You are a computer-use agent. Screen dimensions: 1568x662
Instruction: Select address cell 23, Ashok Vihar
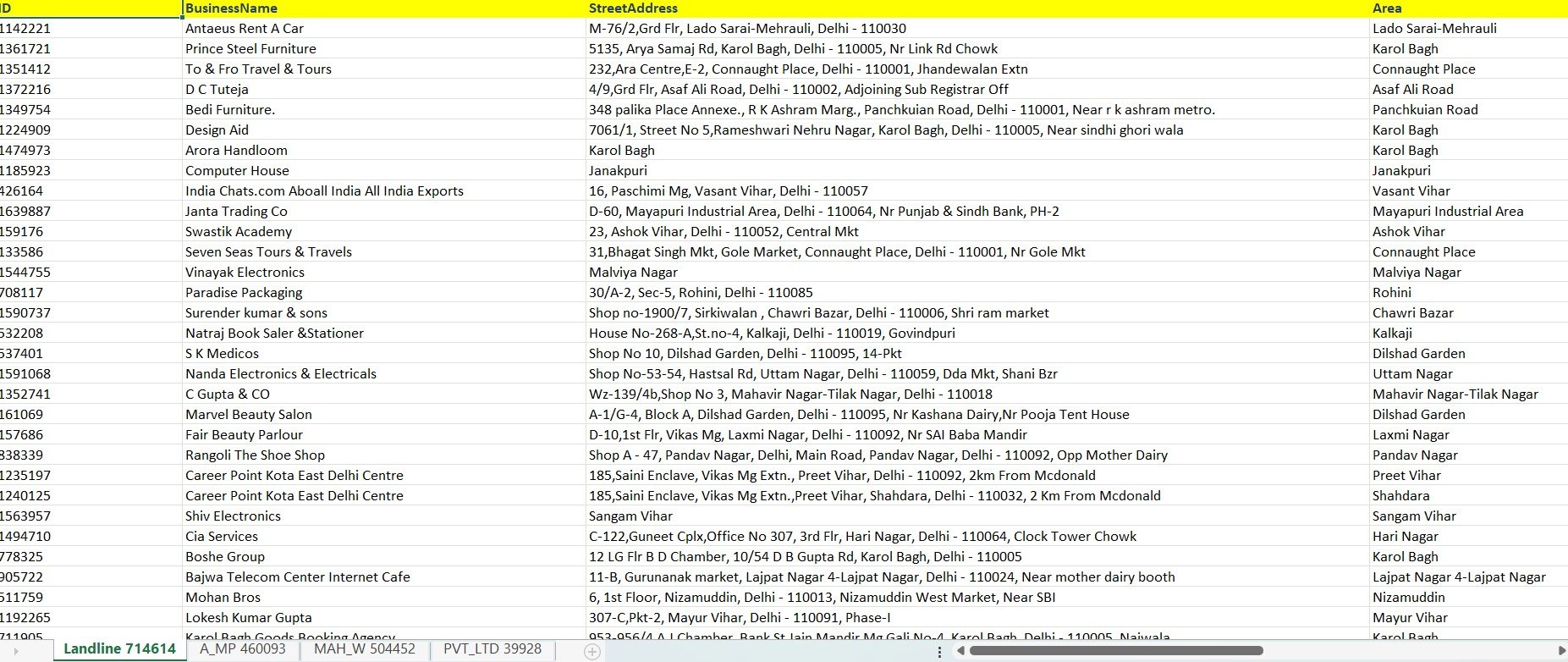(977, 231)
